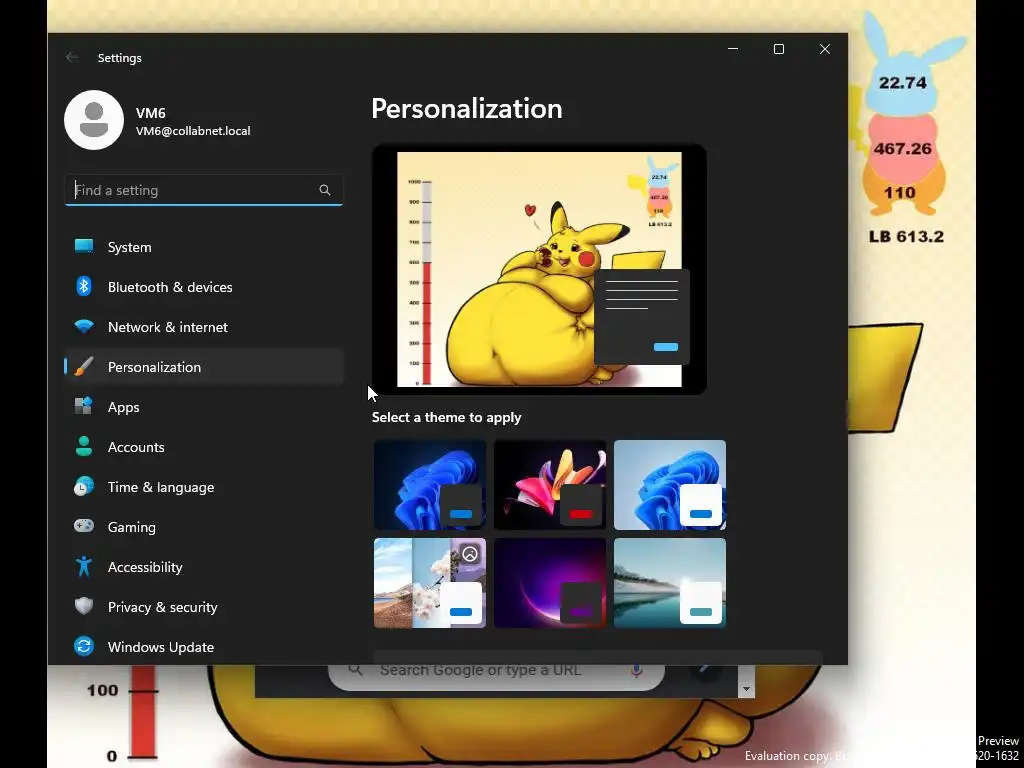The width and height of the screenshot is (1024, 768).
Task: Select the Accessibility label in sidebar
Action: 145,567
